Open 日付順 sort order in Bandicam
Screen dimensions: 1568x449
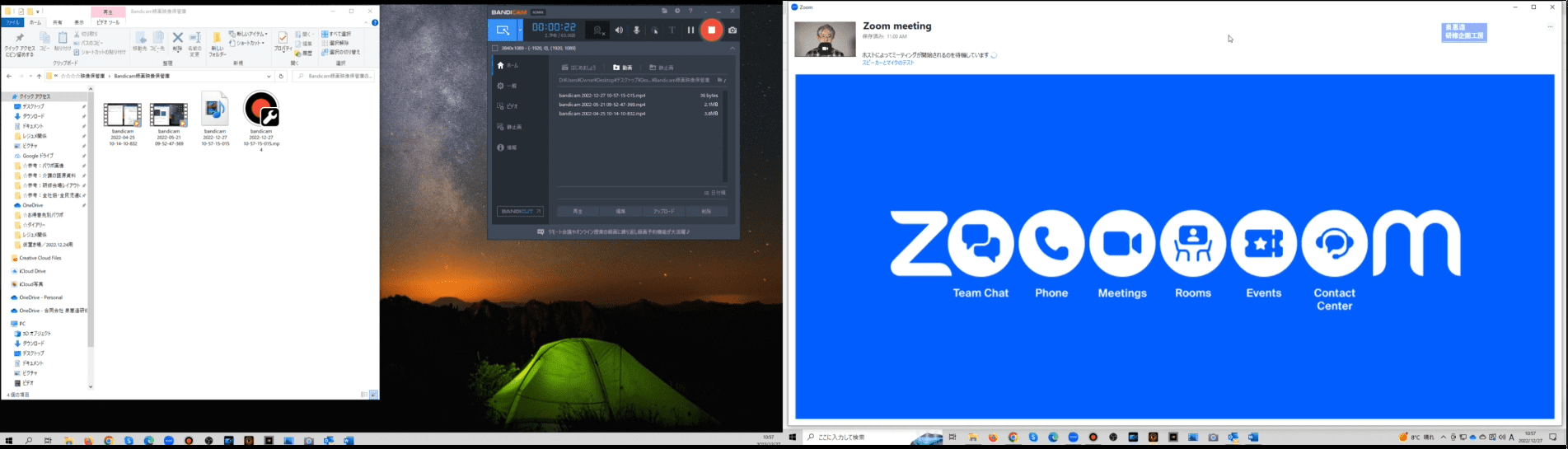715,193
